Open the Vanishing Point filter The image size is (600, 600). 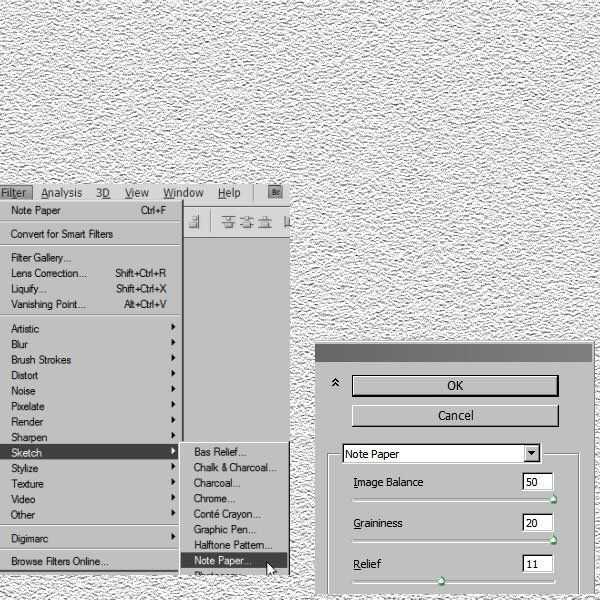[89, 305]
